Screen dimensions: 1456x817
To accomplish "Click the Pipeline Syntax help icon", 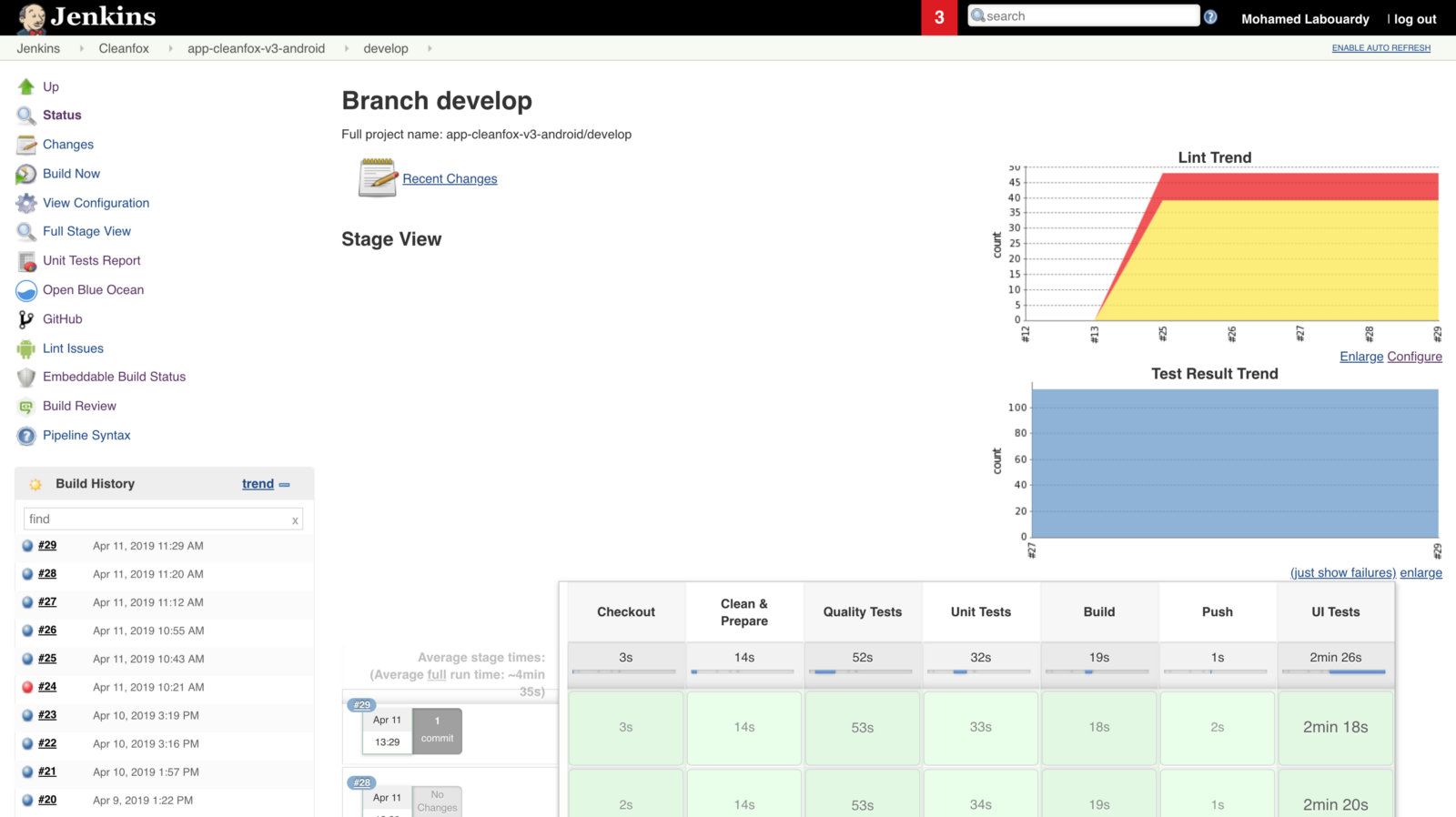I will coord(26,436).
